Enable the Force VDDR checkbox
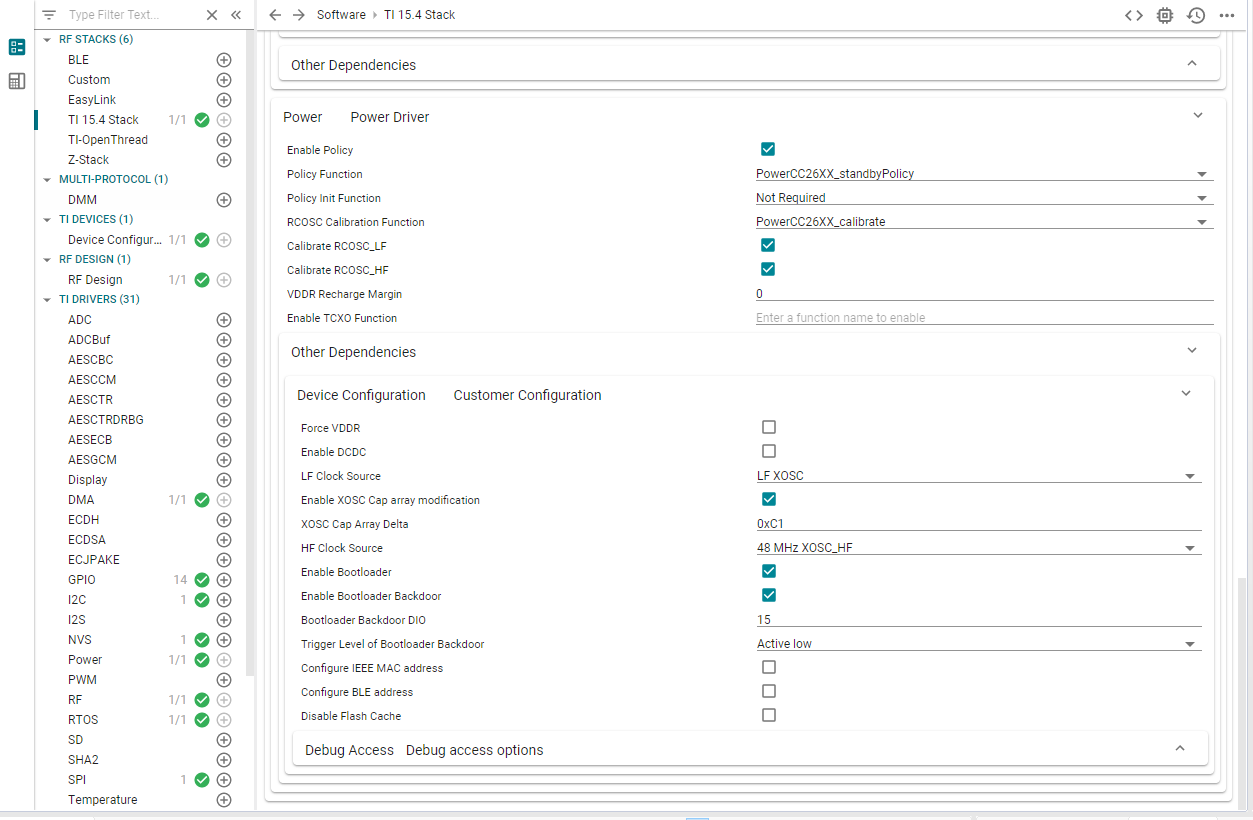 tap(769, 428)
